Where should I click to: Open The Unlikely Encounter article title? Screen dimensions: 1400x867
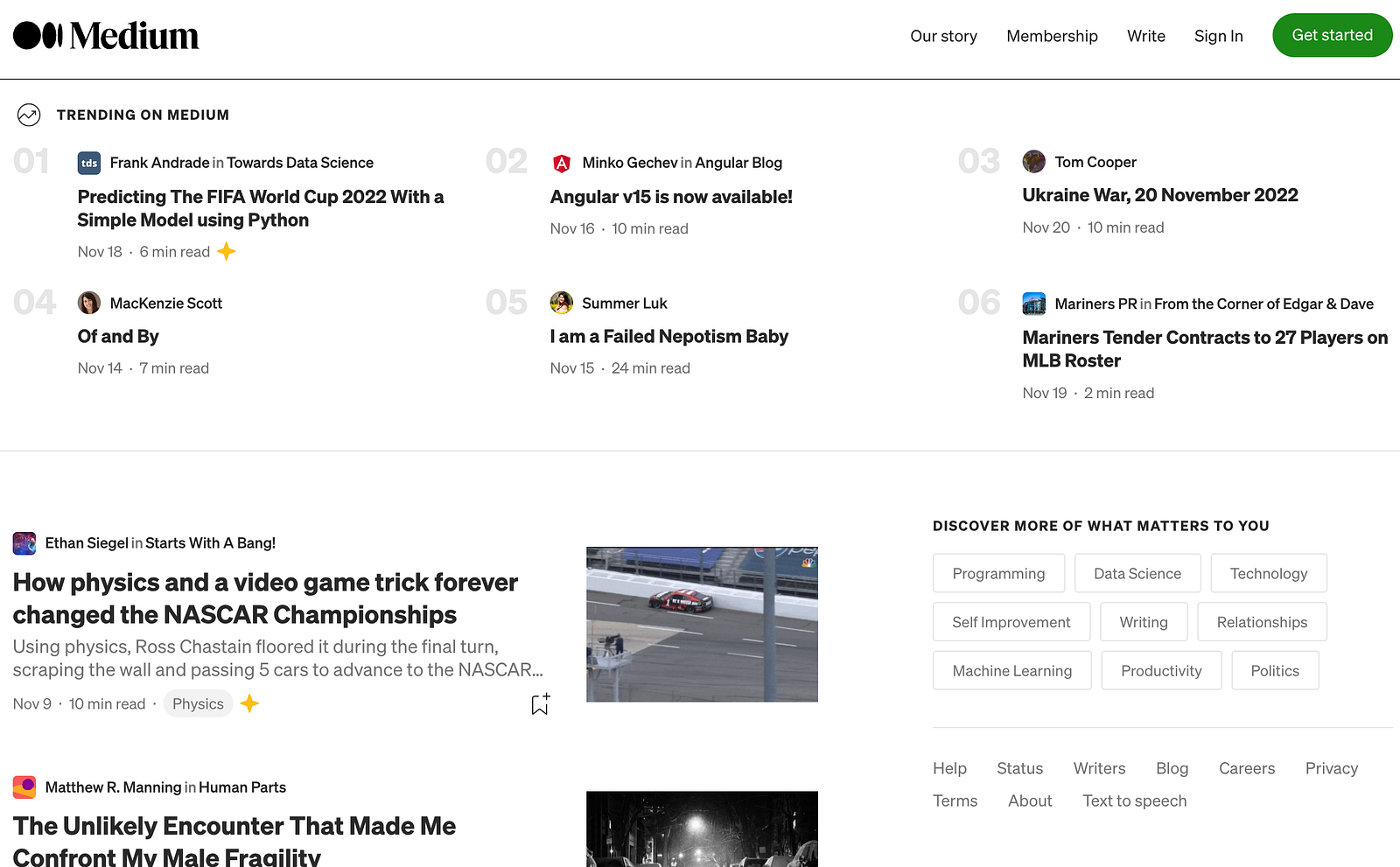point(234,840)
